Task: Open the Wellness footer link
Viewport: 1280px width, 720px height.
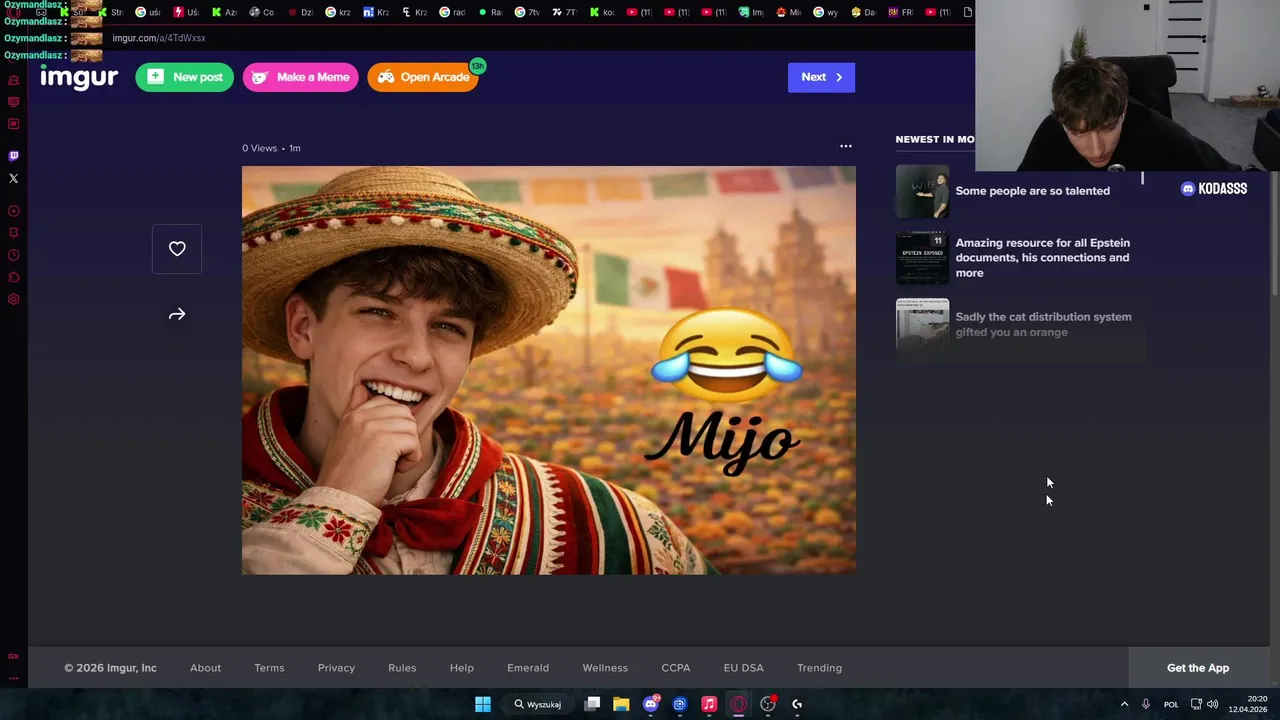Action: coord(605,668)
